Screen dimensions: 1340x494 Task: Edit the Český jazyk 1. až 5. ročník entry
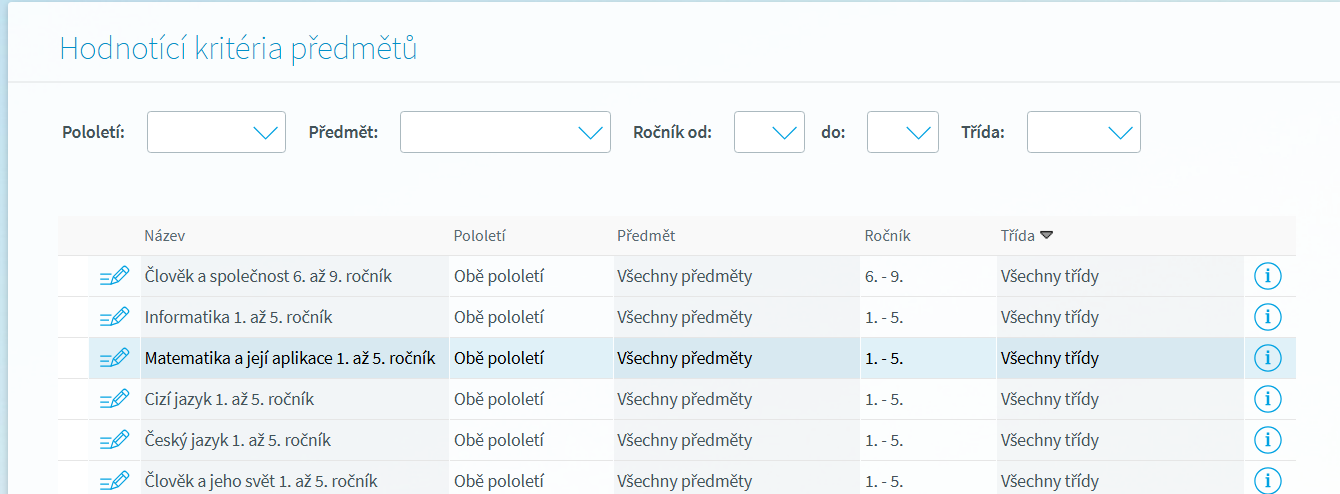[115, 440]
